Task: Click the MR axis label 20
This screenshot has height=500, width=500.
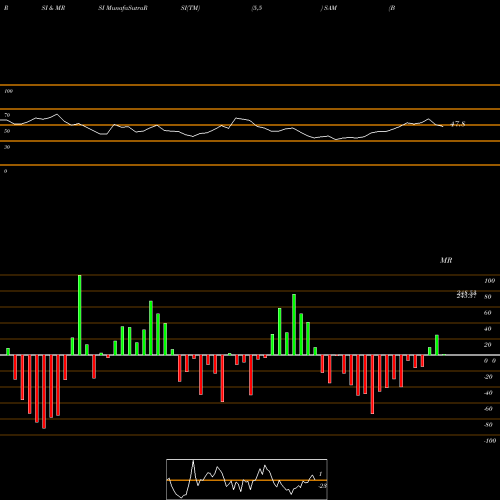Action: [x=488, y=345]
